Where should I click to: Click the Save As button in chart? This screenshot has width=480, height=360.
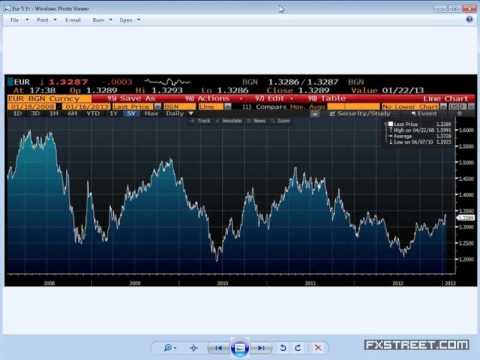pyautogui.click(x=131, y=98)
